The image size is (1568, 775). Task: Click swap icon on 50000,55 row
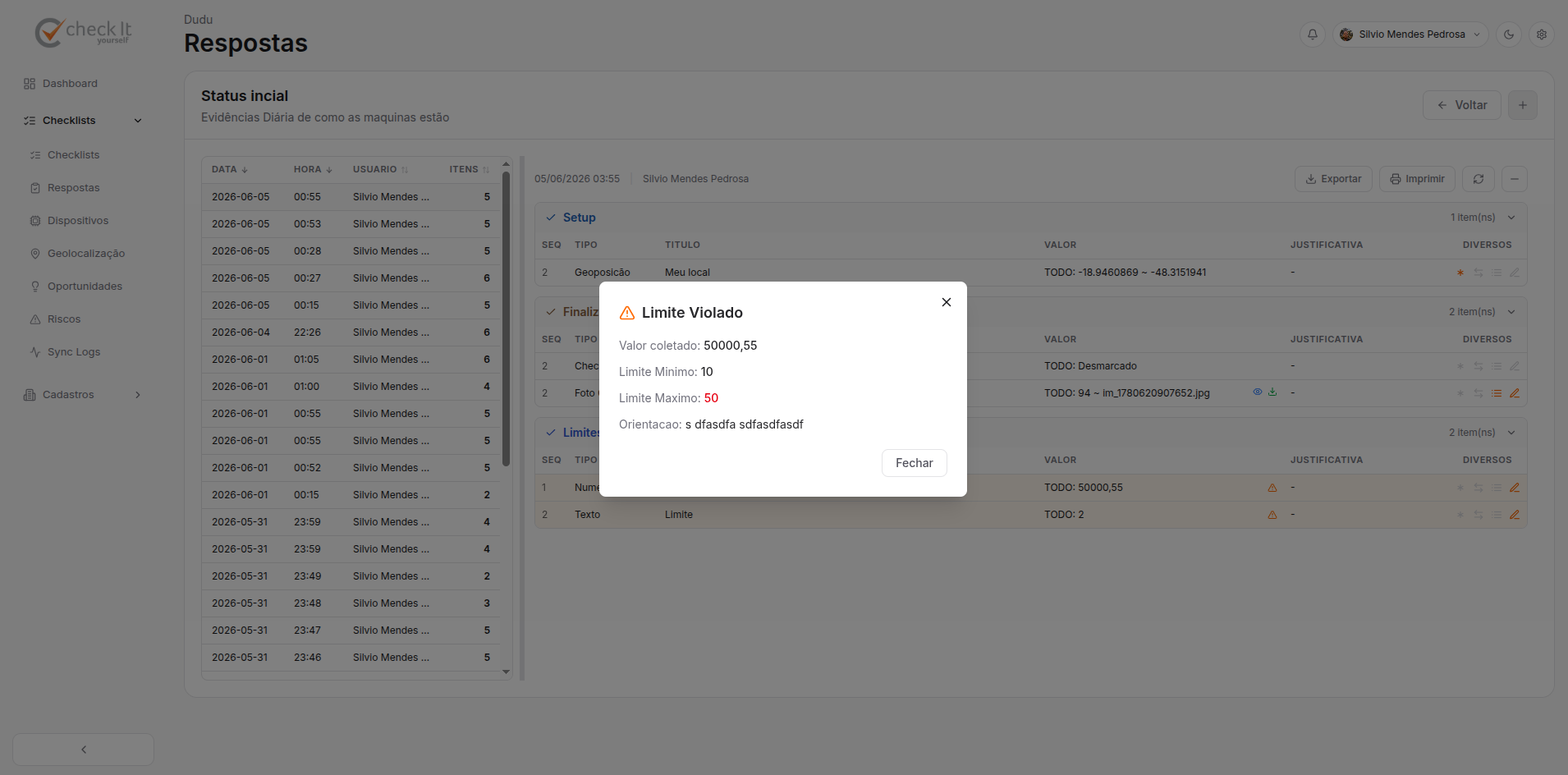pyautogui.click(x=1479, y=488)
